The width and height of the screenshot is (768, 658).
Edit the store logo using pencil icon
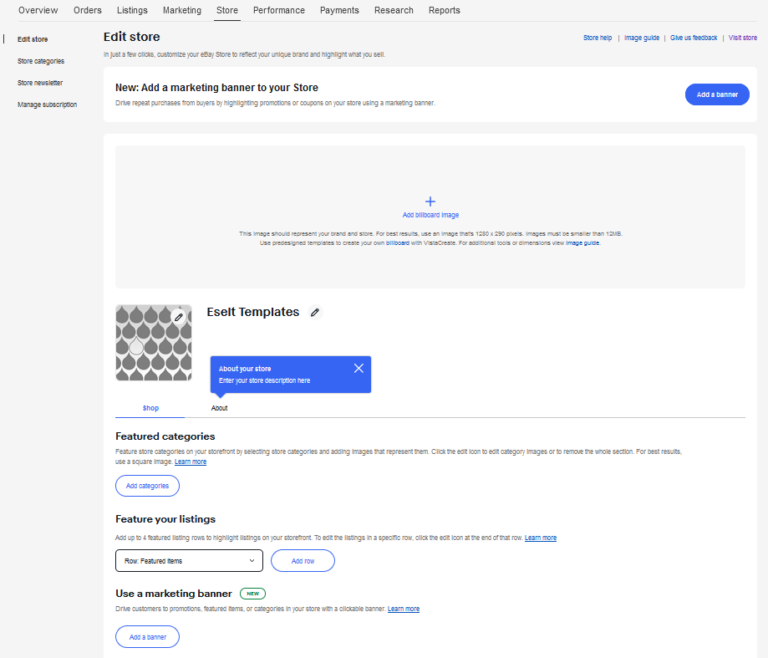179,316
